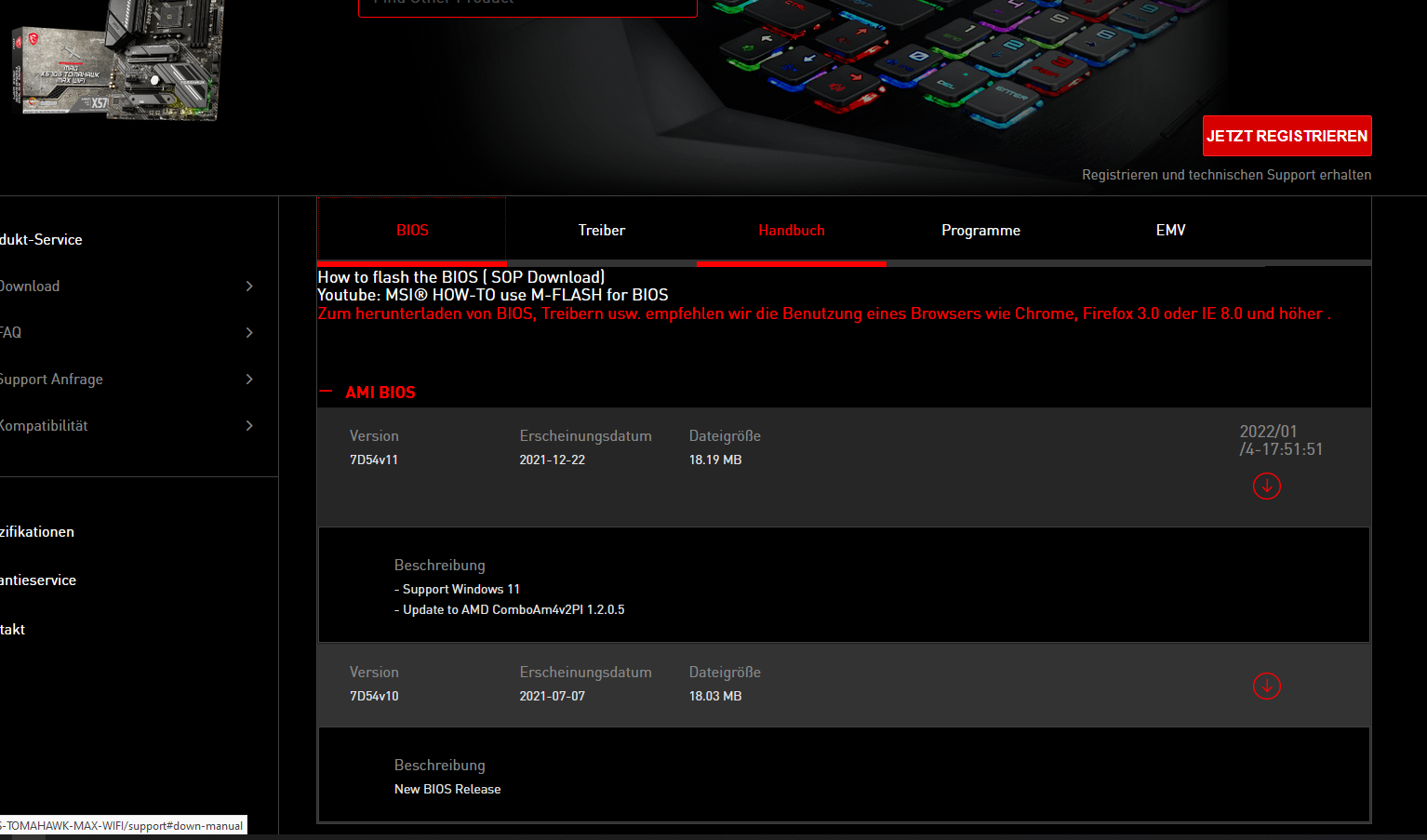
Task: Select file size 18.03 MB
Action: (715, 696)
